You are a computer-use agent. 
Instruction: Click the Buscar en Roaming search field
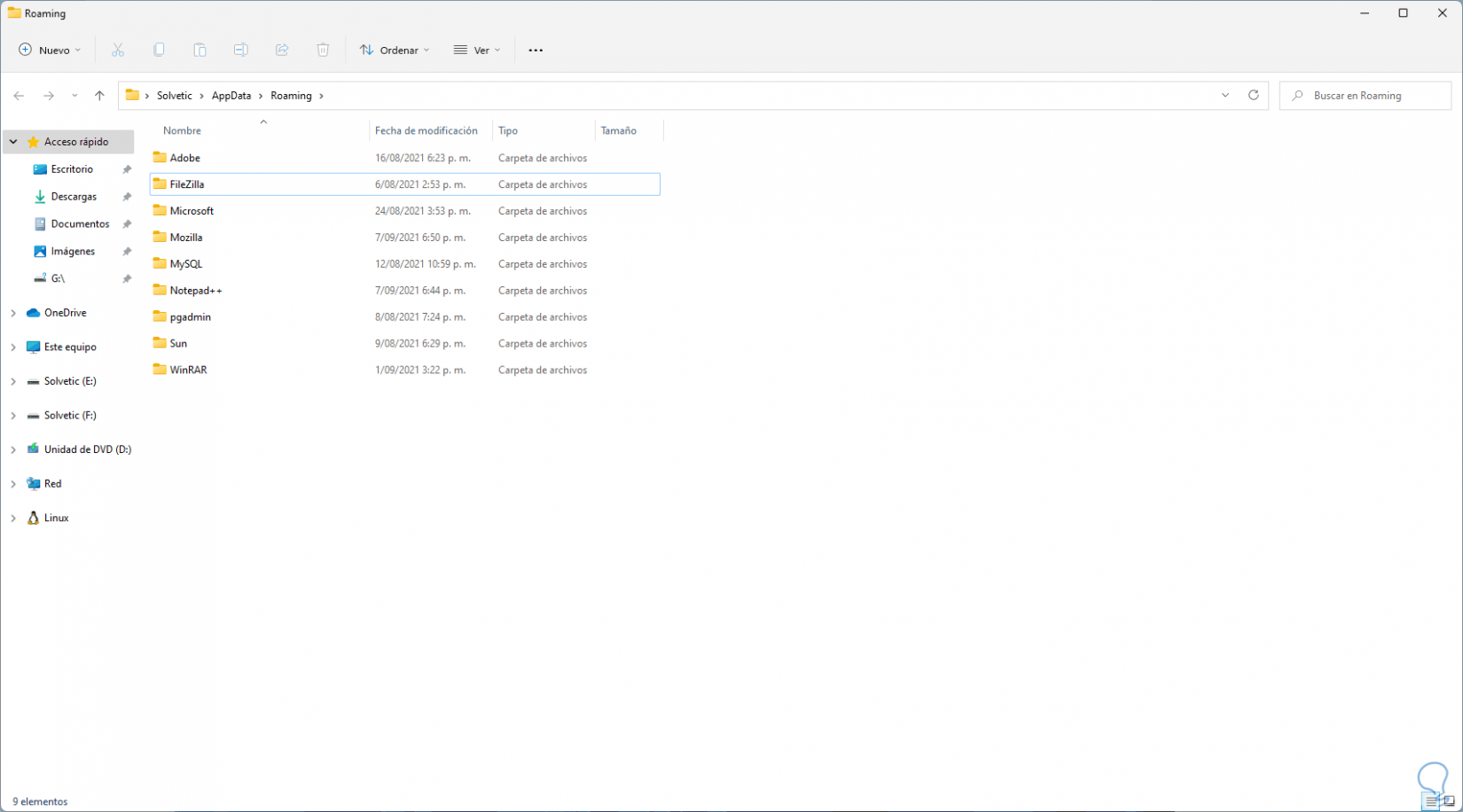pos(1365,96)
